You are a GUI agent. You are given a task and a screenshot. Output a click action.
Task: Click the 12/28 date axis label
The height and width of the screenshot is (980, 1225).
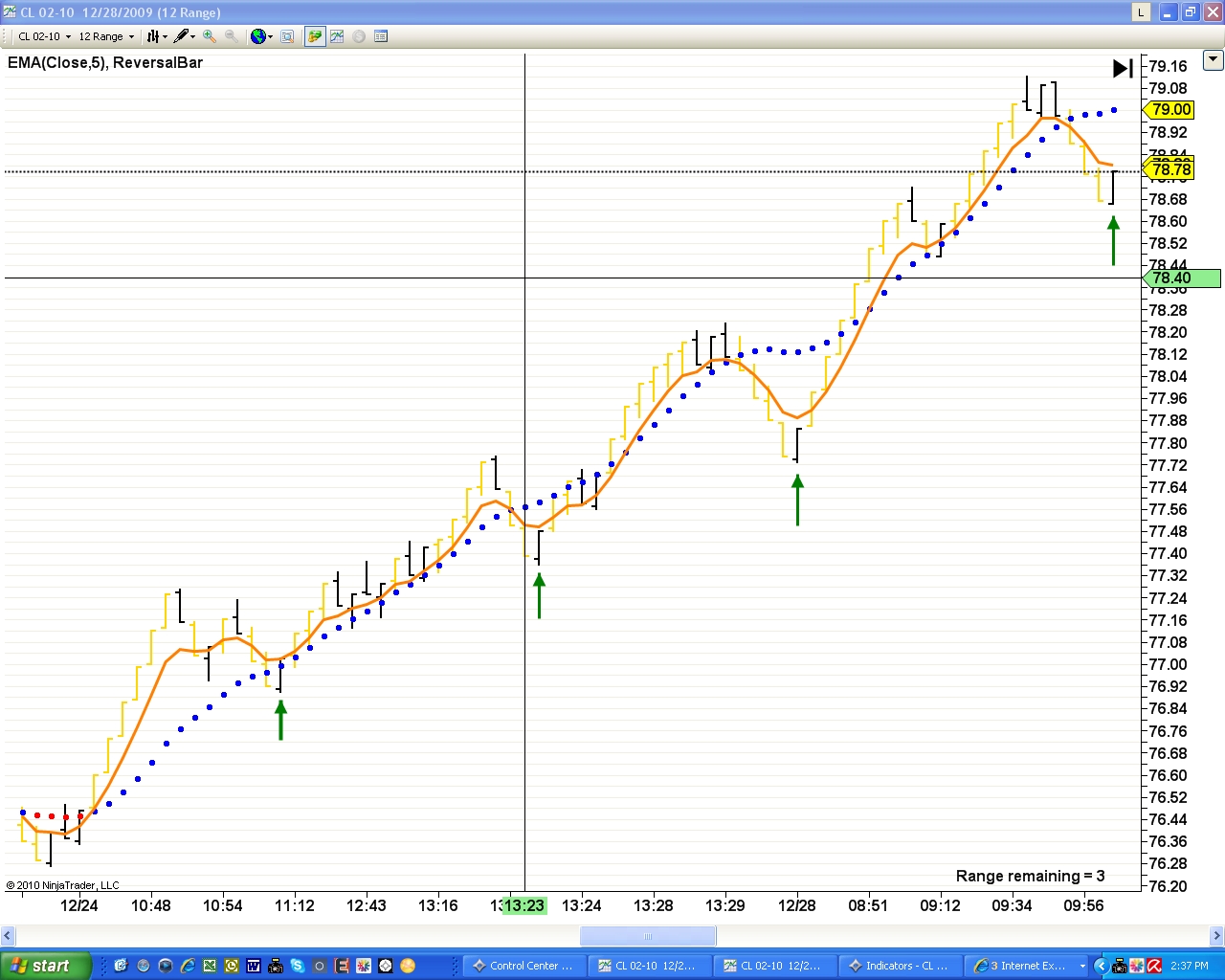(796, 905)
